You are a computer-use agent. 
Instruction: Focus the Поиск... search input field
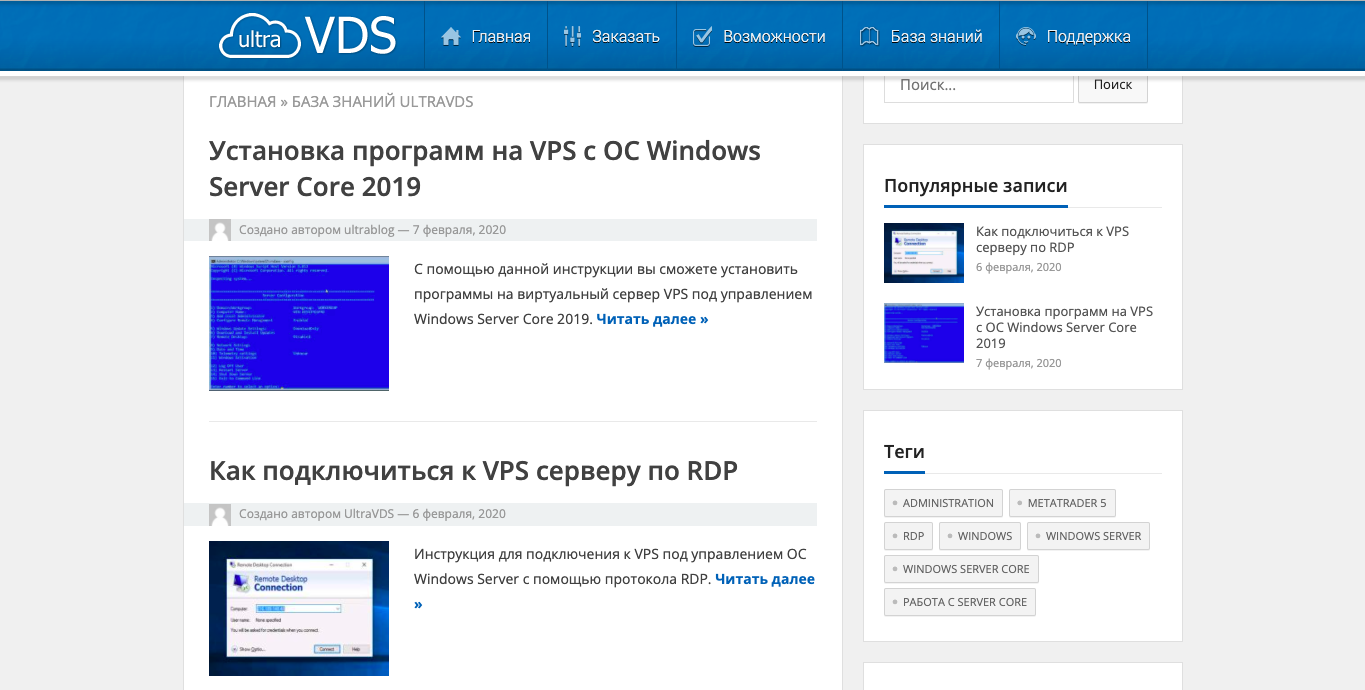pos(979,86)
